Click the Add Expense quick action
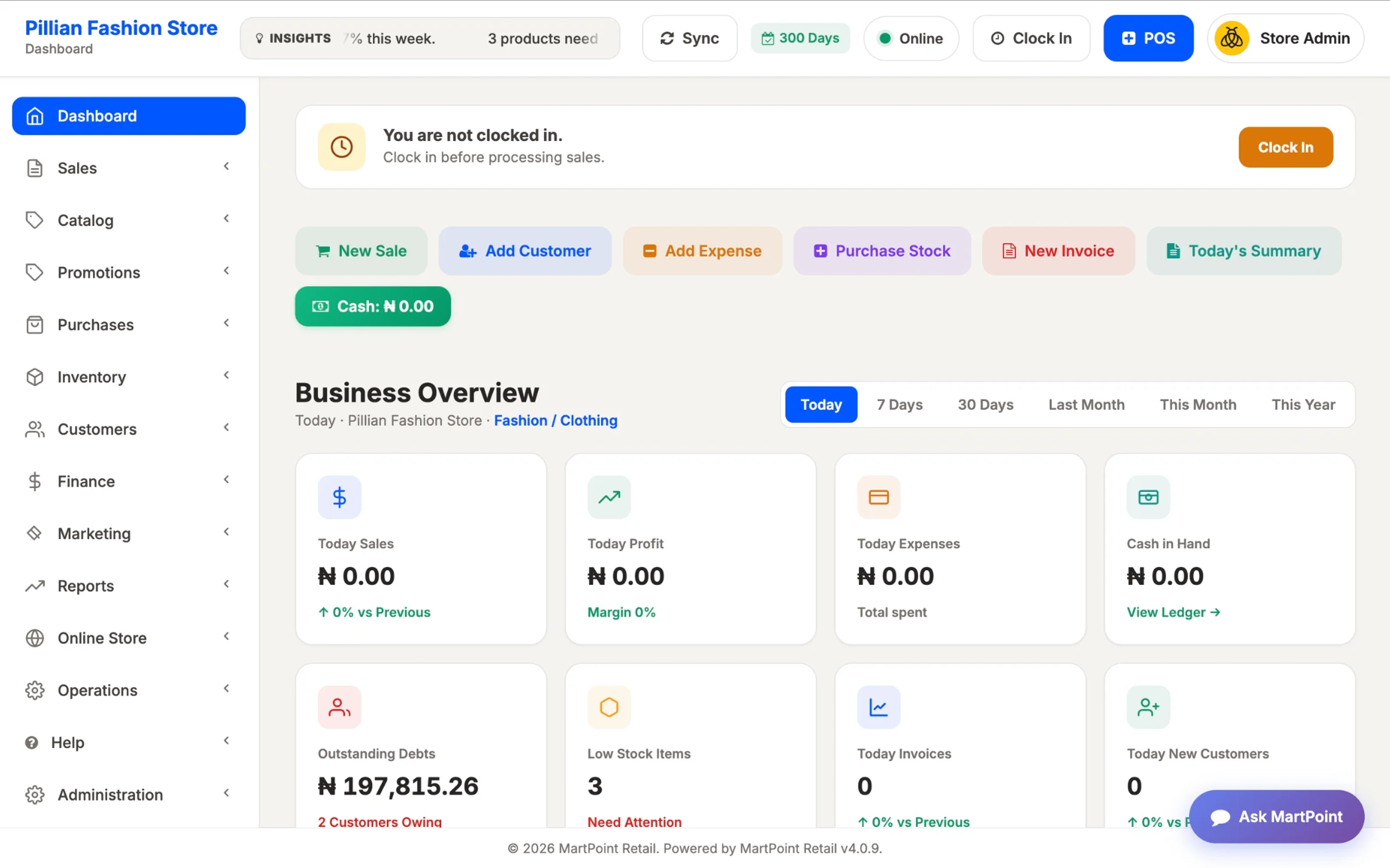The height and width of the screenshot is (868, 1390). pyautogui.click(x=703, y=251)
